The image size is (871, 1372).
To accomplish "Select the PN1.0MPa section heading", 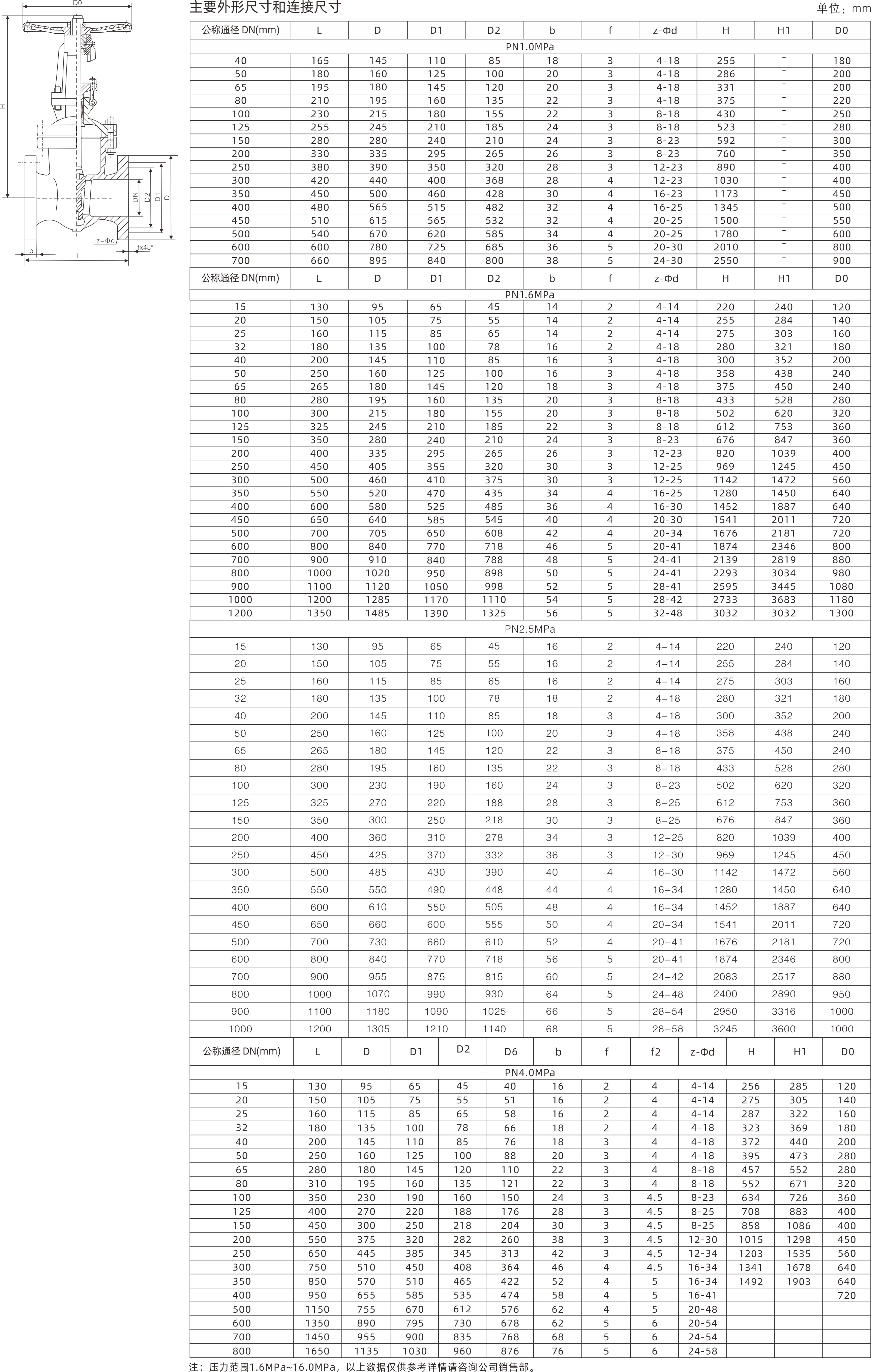I will click(x=530, y=47).
